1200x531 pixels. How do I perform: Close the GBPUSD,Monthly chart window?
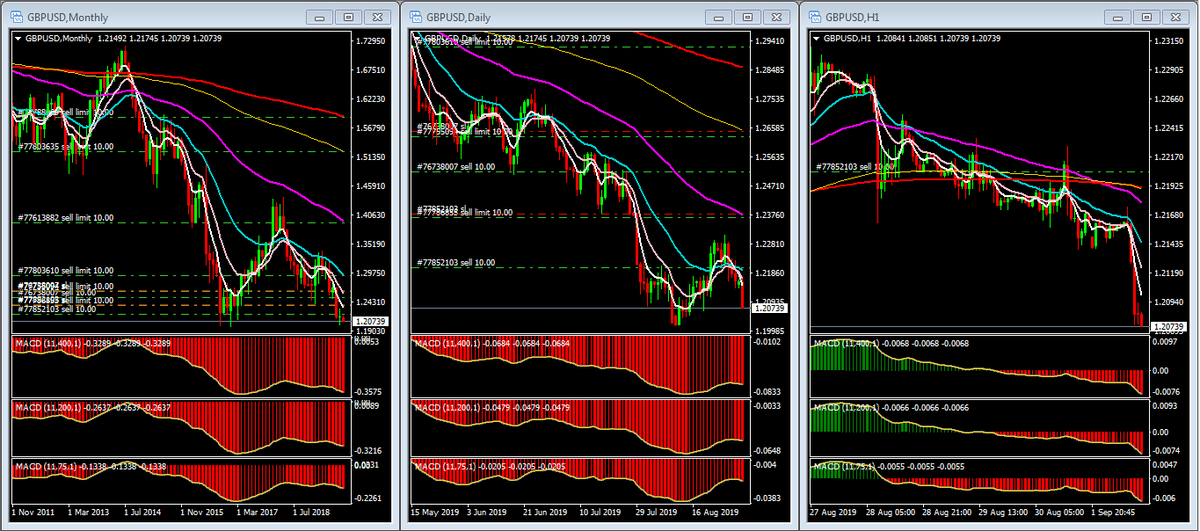click(x=376, y=17)
